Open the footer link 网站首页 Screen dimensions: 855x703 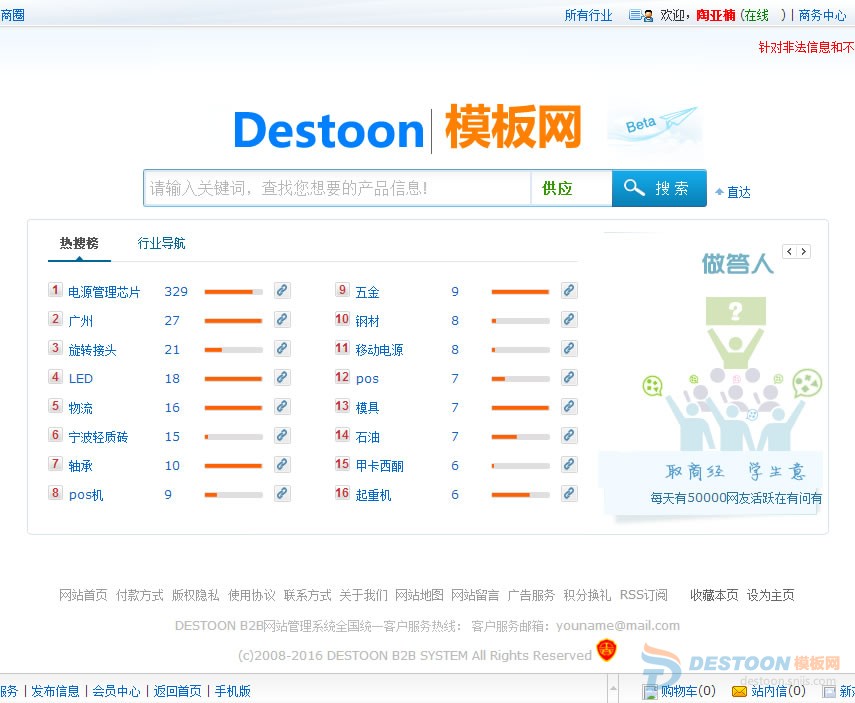click(x=83, y=595)
